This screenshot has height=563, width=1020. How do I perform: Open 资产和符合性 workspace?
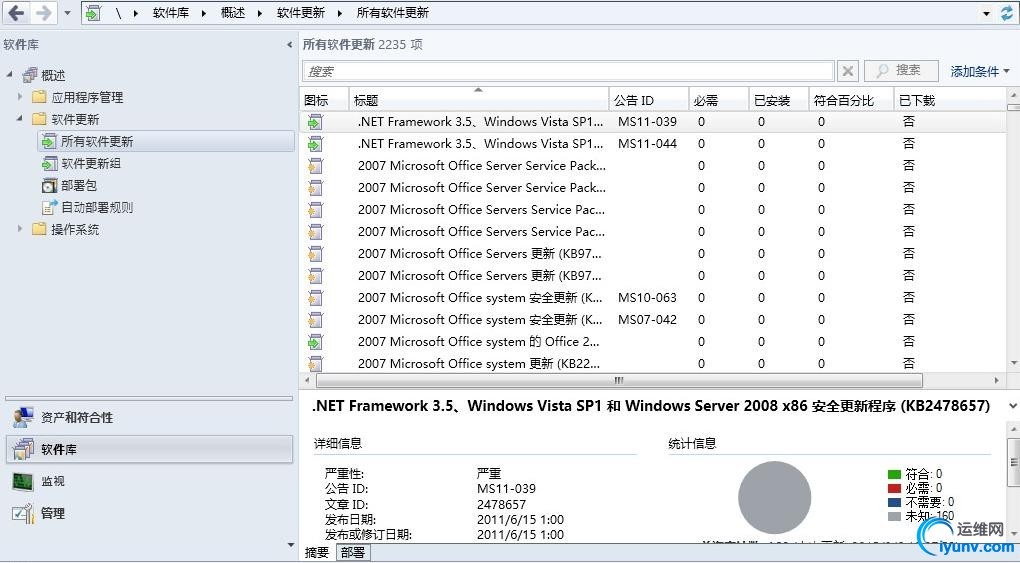pyautogui.click(x=149, y=417)
